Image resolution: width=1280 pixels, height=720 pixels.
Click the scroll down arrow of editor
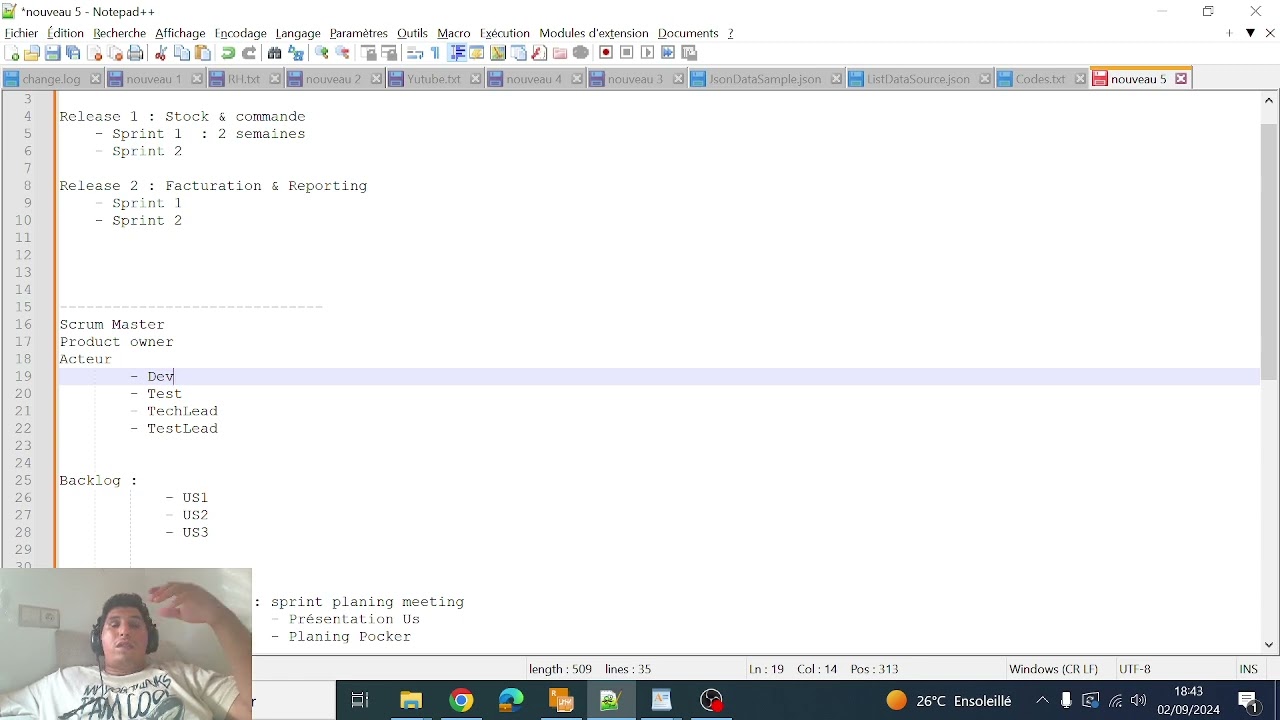point(1269,645)
